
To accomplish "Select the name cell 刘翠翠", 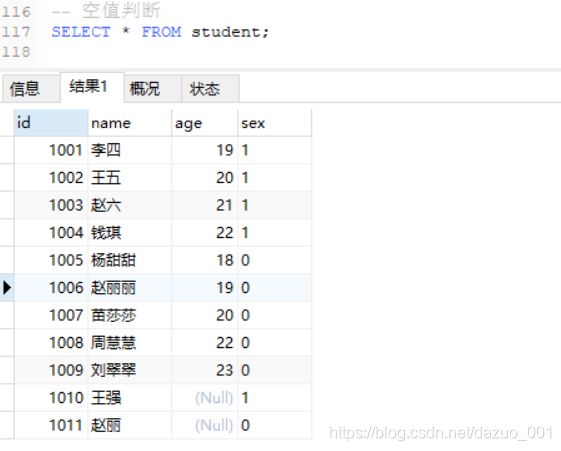I will coord(130,371).
